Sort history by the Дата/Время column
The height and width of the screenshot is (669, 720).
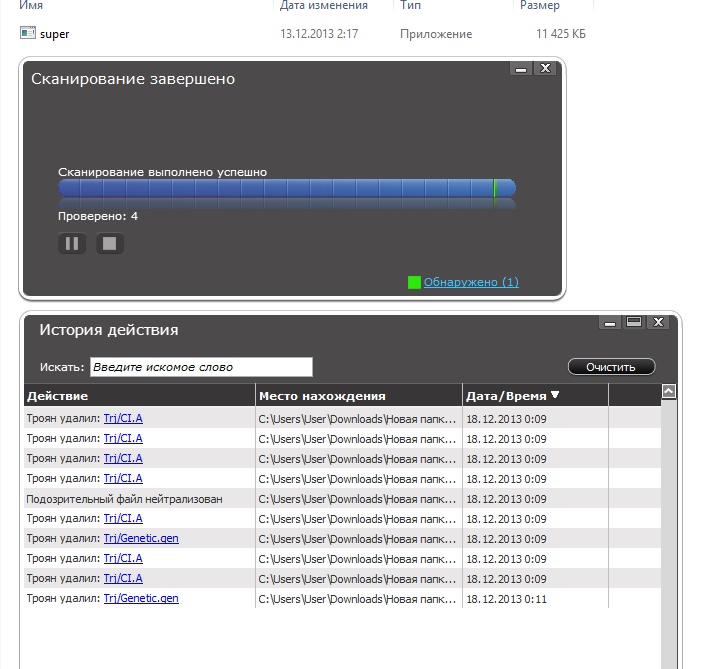[535, 395]
